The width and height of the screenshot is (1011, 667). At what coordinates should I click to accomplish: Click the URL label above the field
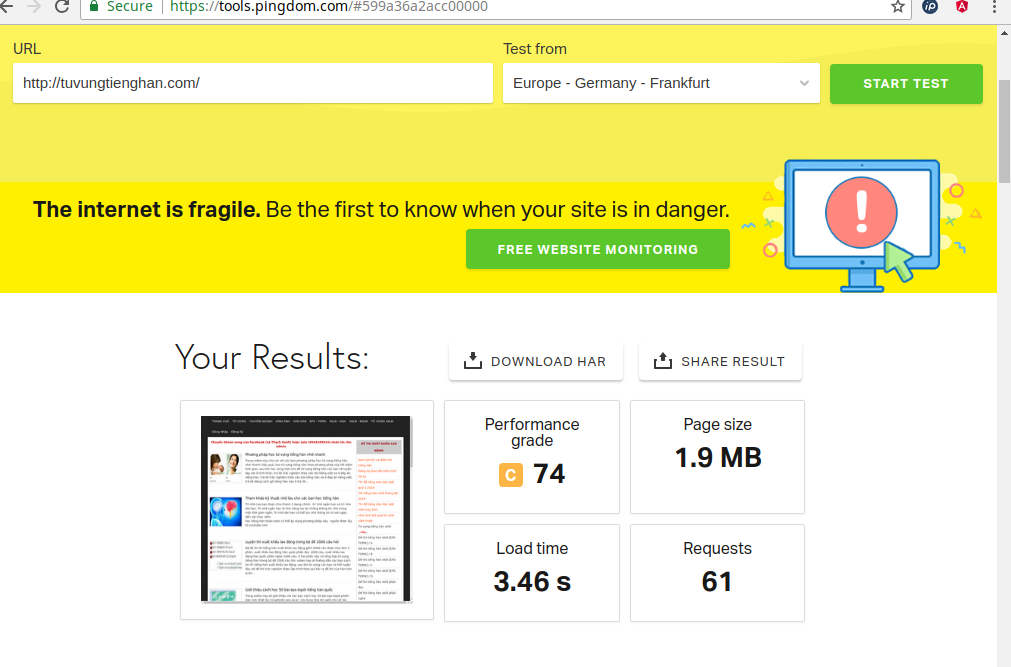[27, 49]
